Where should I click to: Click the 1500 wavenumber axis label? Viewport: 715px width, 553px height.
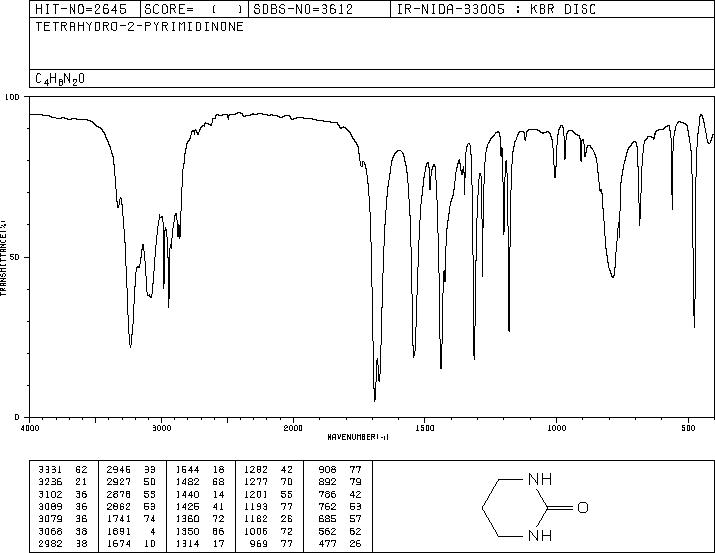click(425, 428)
